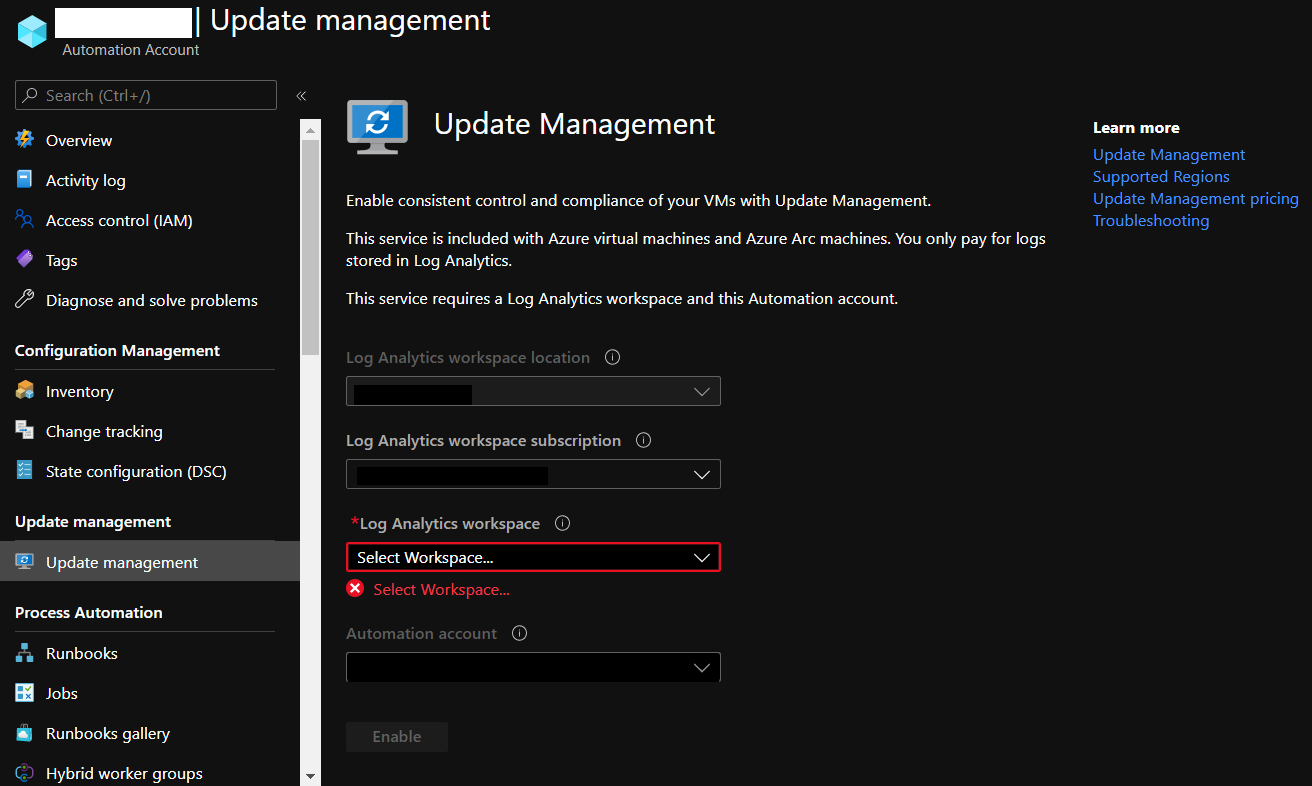Click the red error icon under workspace dropdown
1312x786 pixels.
coord(355,589)
